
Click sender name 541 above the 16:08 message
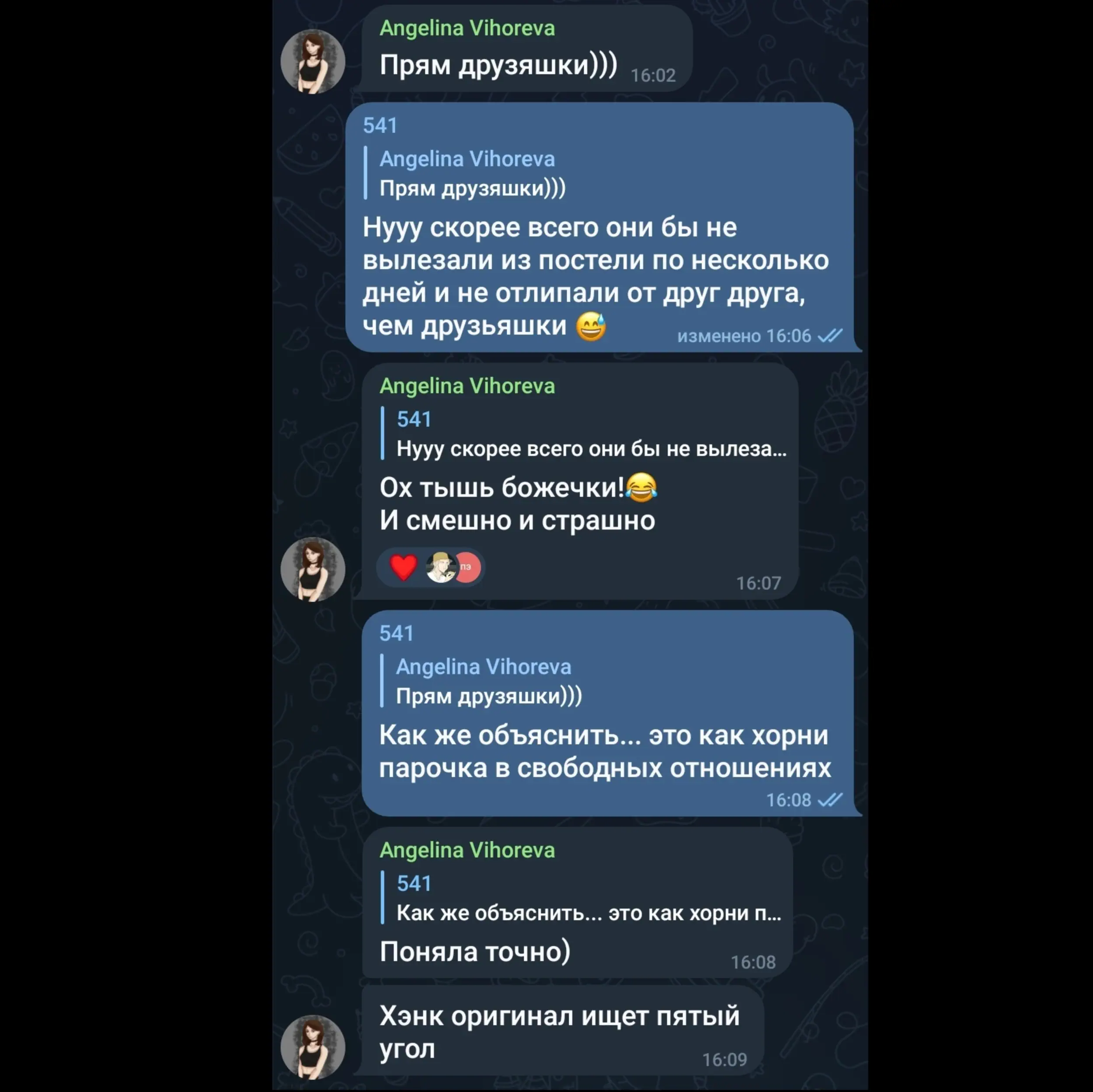point(397,633)
